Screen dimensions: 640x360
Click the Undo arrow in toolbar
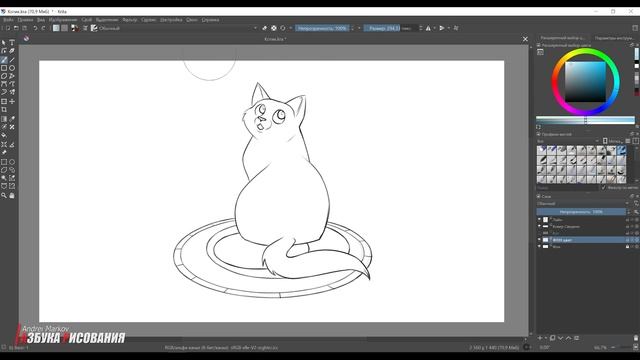35,28
